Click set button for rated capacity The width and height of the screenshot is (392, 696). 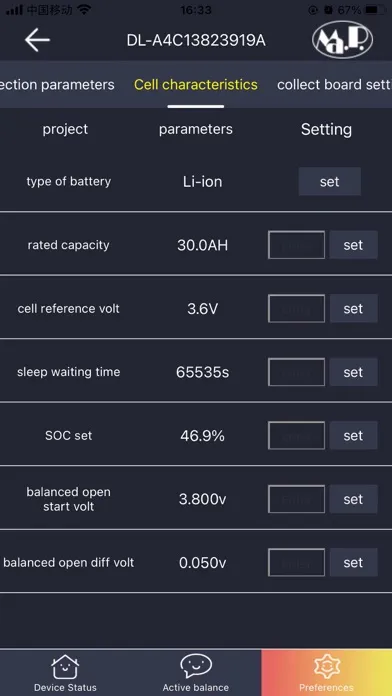(x=353, y=245)
